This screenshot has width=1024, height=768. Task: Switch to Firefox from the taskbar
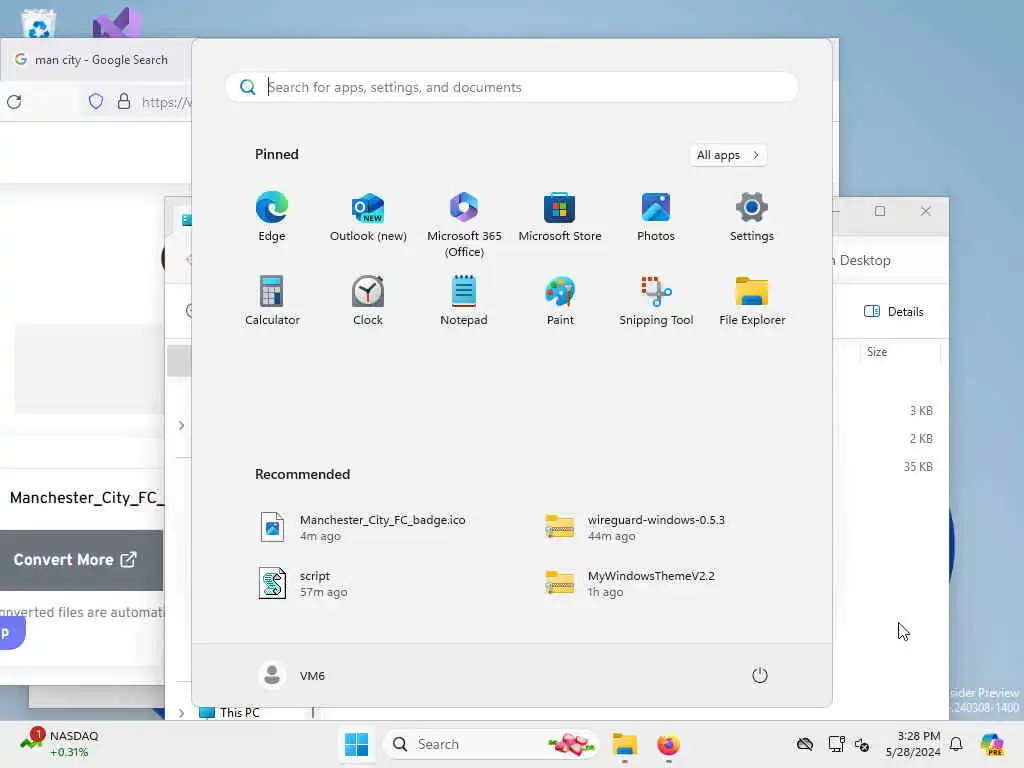[x=668, y=744]
